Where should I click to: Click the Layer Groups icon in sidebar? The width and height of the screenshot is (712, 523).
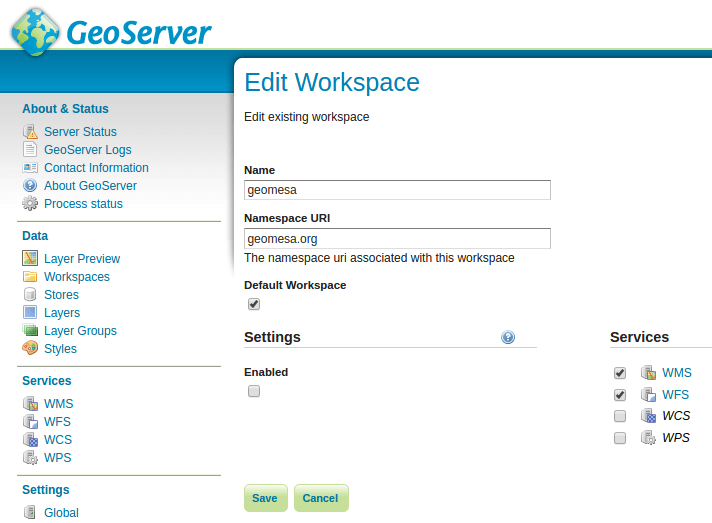tap(30, 331)
